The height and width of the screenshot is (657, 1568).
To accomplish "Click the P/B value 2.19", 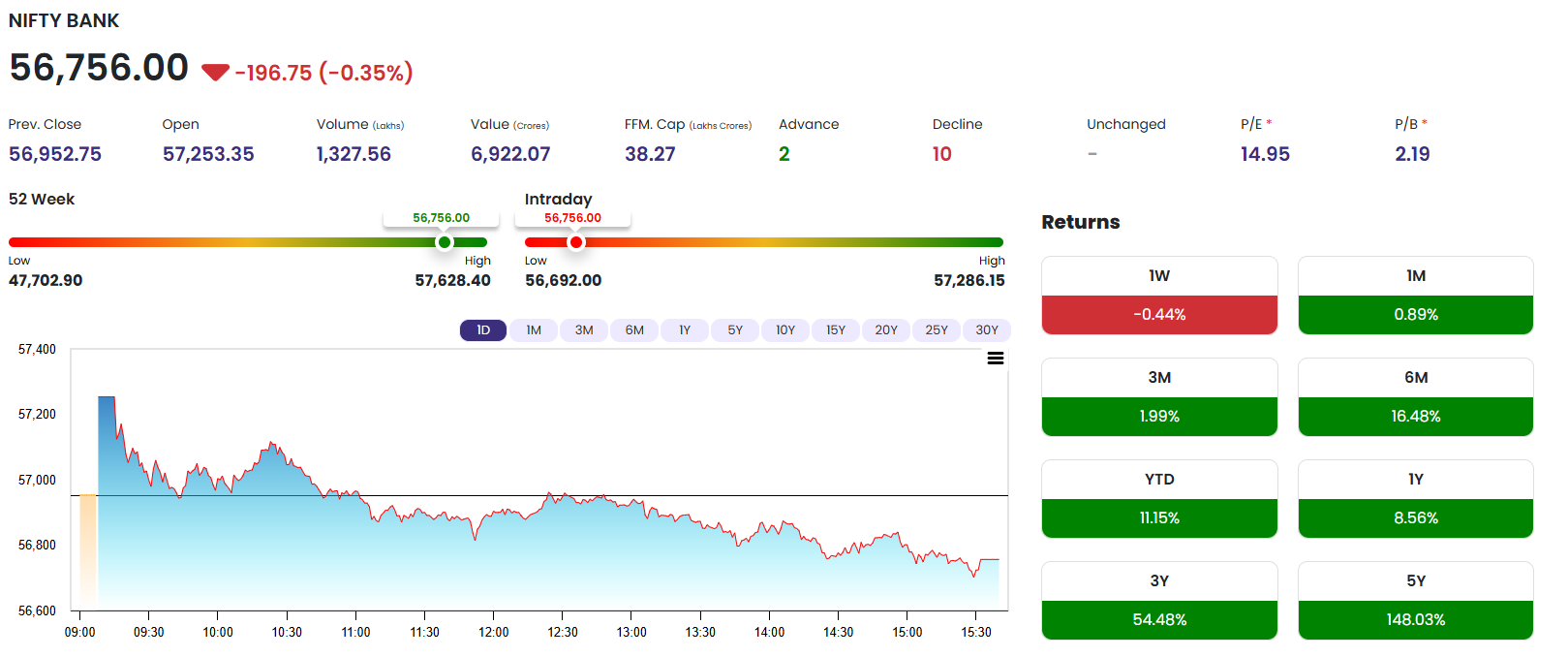I will click(x=1412, y=154).
